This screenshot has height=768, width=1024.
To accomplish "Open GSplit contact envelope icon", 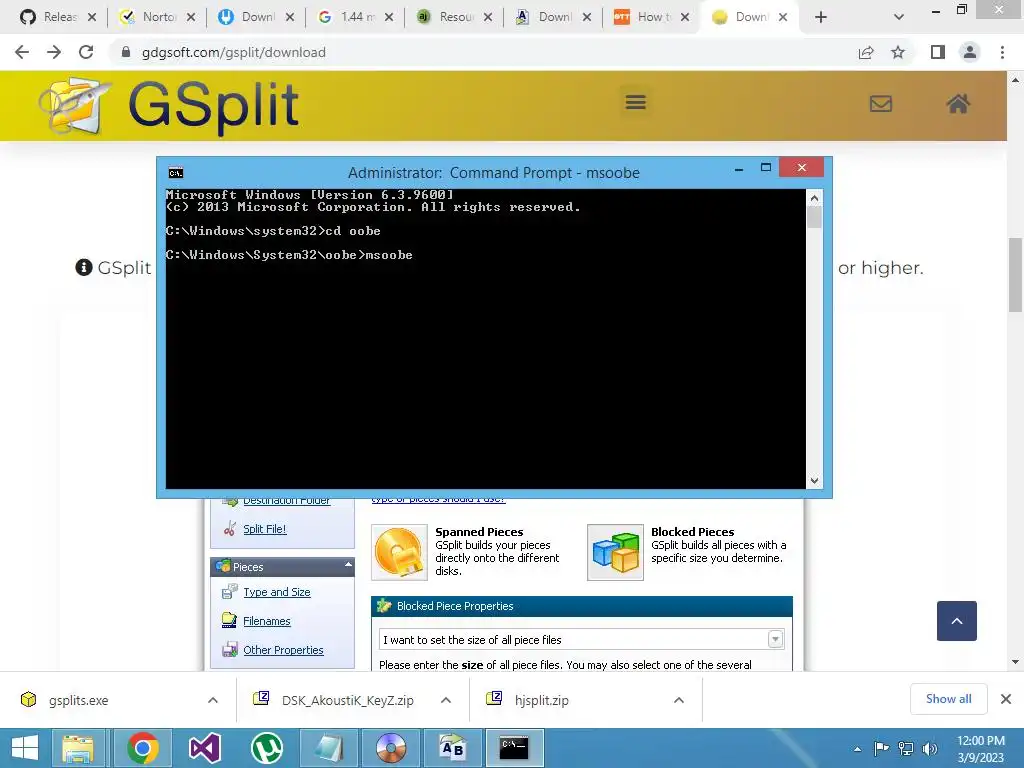I will (881, 103).
